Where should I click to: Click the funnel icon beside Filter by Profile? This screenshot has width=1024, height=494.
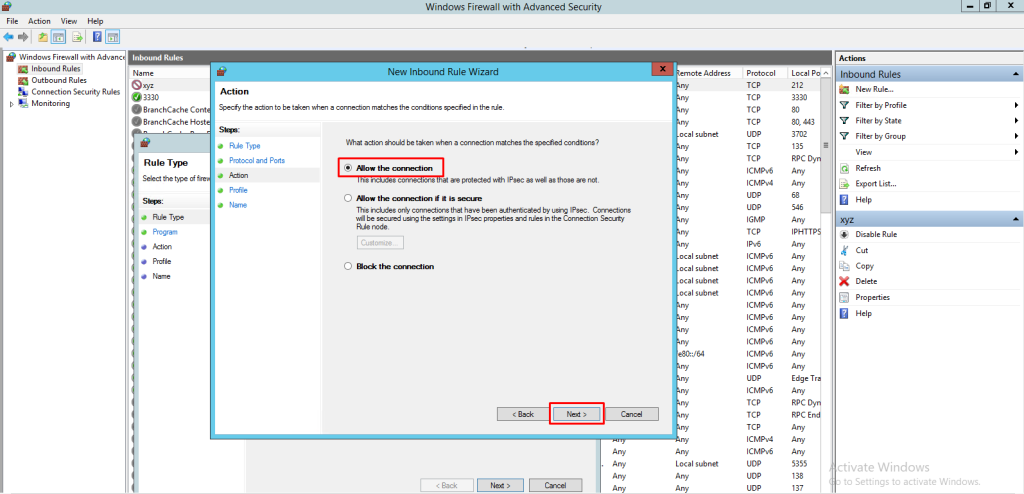coord(844,105)
